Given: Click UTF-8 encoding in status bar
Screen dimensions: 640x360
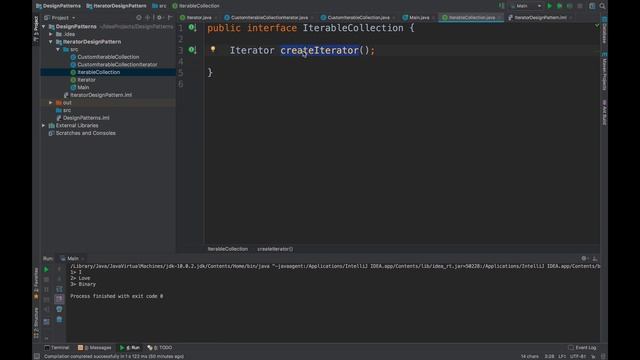Looking at the screenshot, I should click(578, 356).
